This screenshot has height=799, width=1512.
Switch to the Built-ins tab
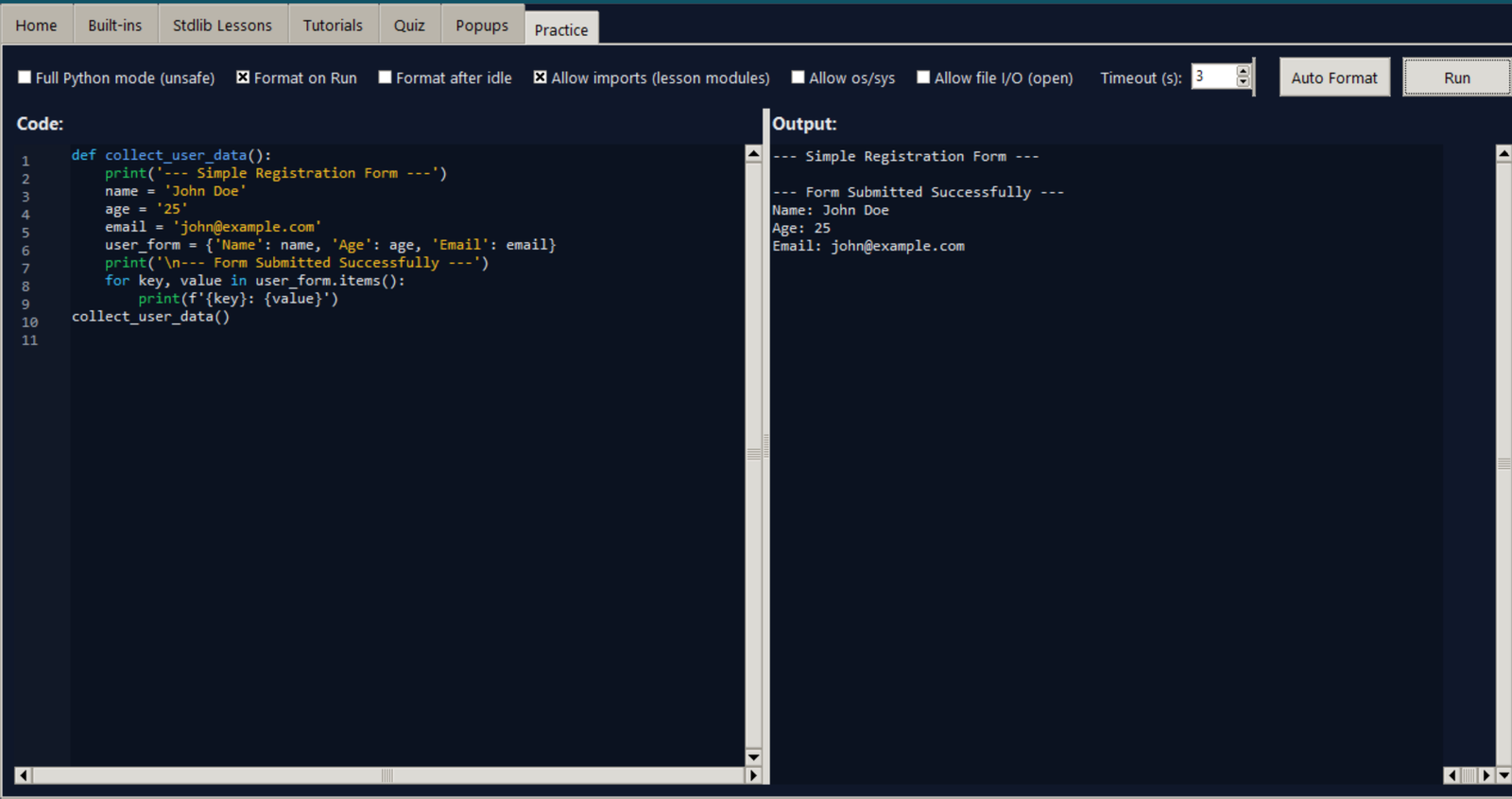pyautogui.click(x=115, y=26)
